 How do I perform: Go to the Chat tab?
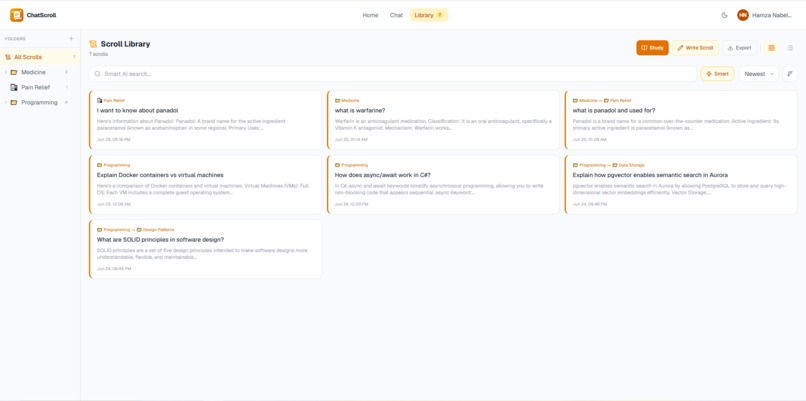pyautogui.click(x=396, y=15)
